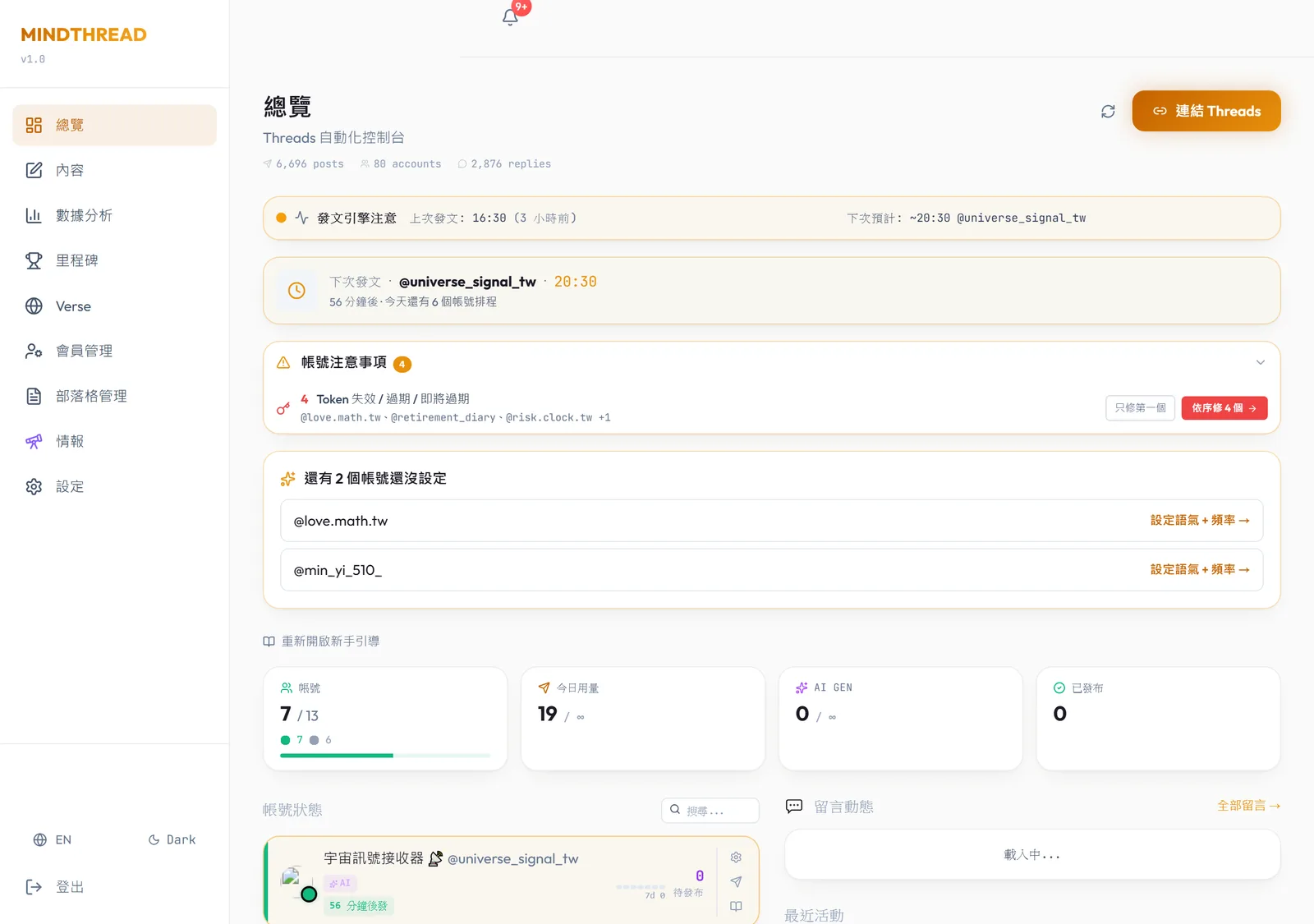Open settings gear on universe_signal_tw card
The height and width of the screenshot is (924, 1314).
pos(736,857)
